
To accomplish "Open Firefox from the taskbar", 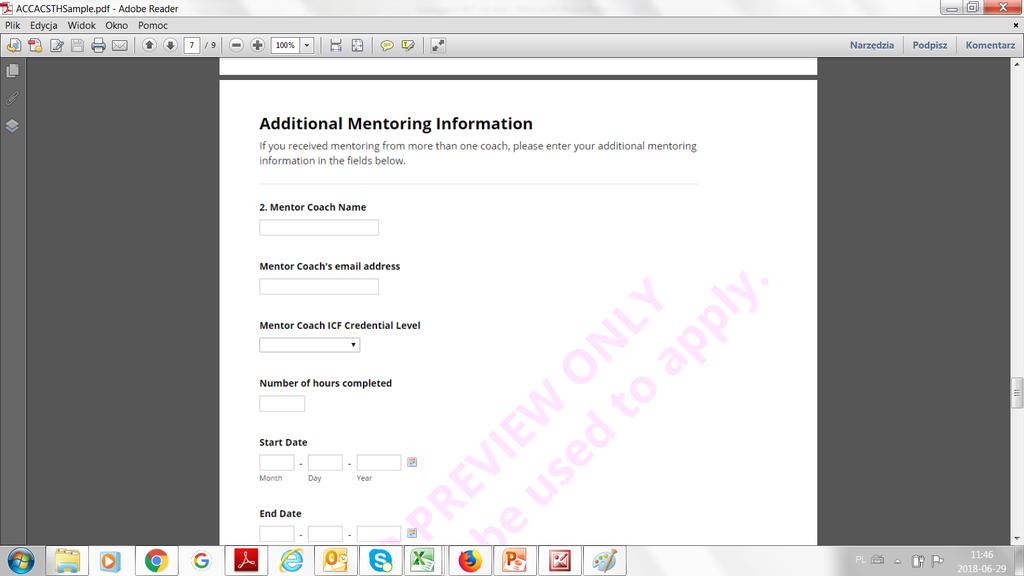I will click(470, 561).
